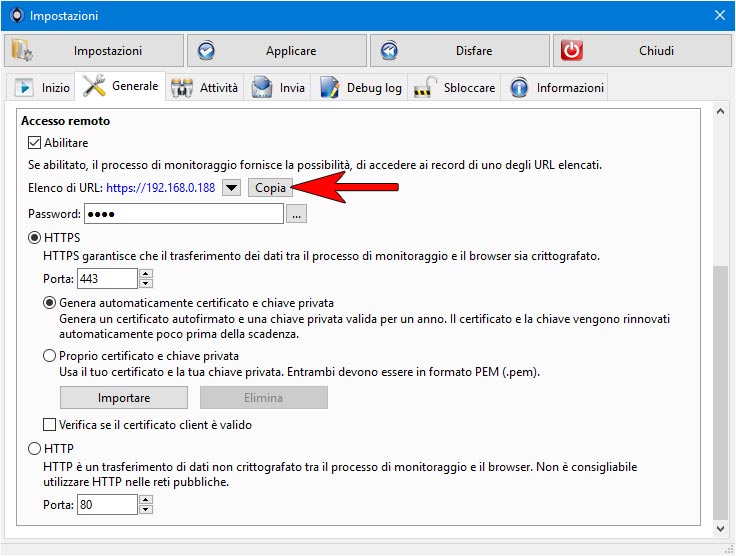Select the HTTP radio button
The height and width of the screenshot is (556, 736).
(x=34, y=449)
